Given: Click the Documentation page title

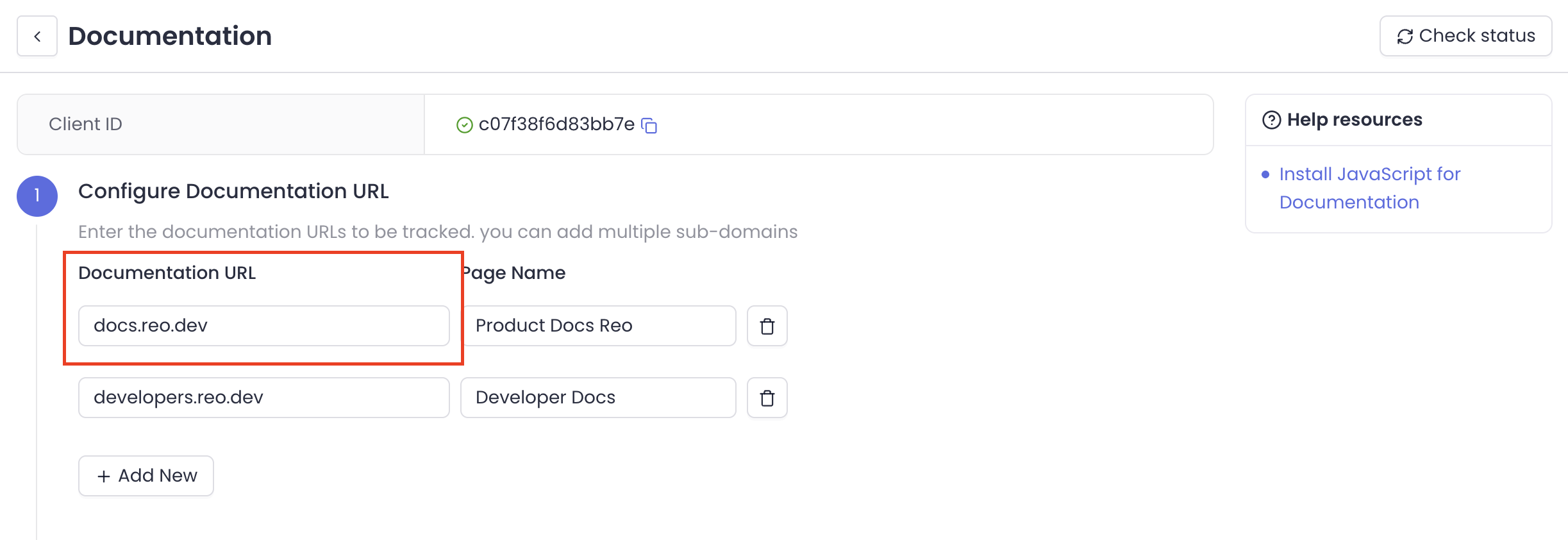Looking at the screenshot, I should 170,36.
